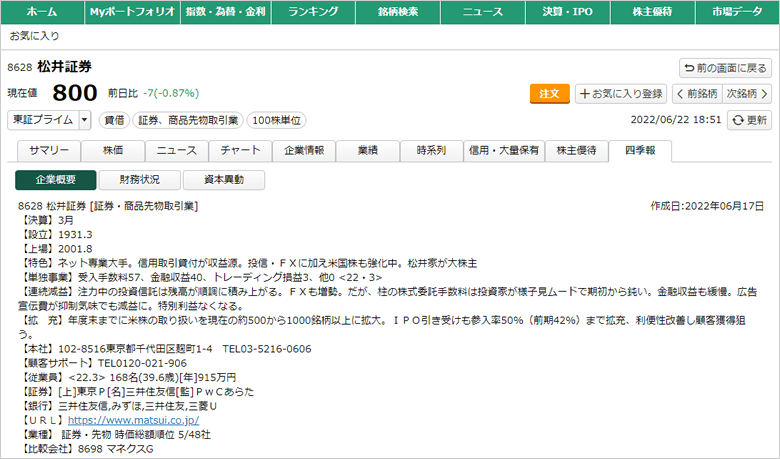Select the timestamp 2022/06/22 18:51
This screenshot has width=780, height=459.
pyautogui.click(x=676, y=120)
